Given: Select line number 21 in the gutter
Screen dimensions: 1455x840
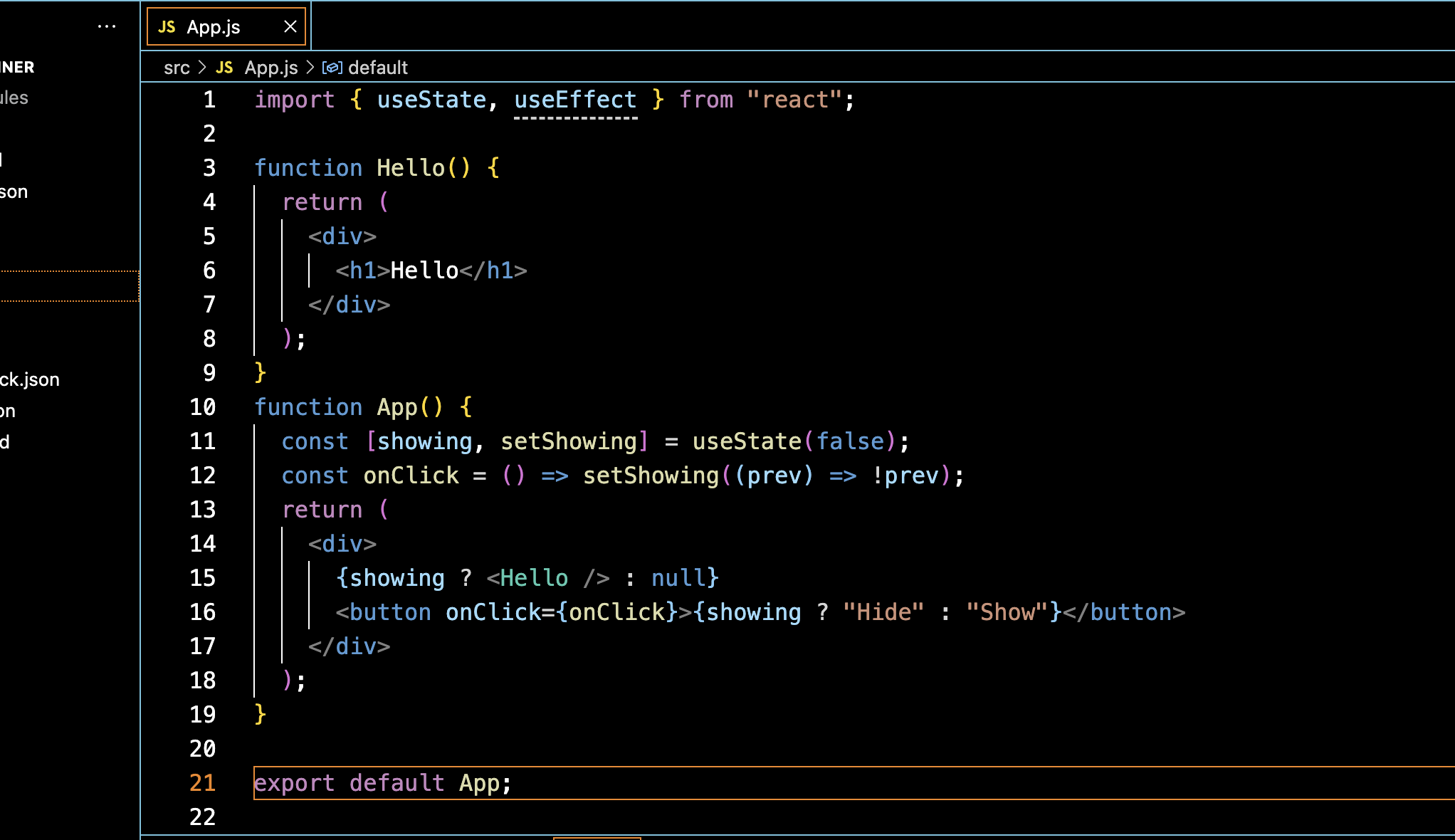Looking at the screenshot, I should tap(203, 783).
